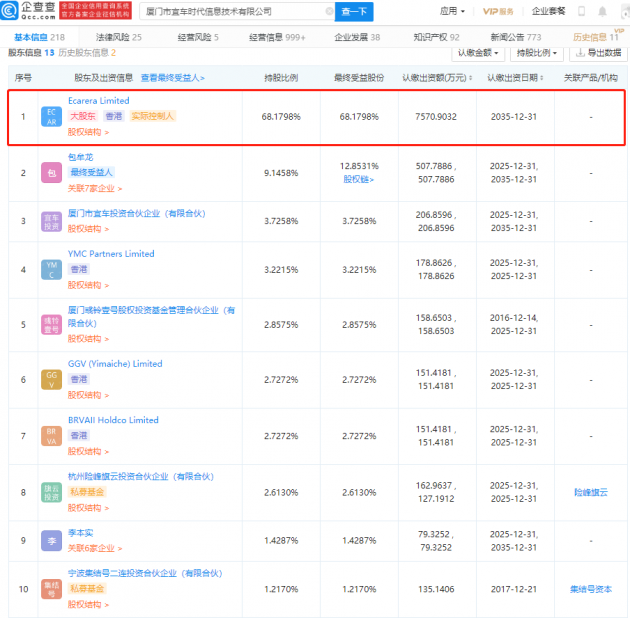
Task: Click the Qcc 企查查 logo
Action: [28, 11]
